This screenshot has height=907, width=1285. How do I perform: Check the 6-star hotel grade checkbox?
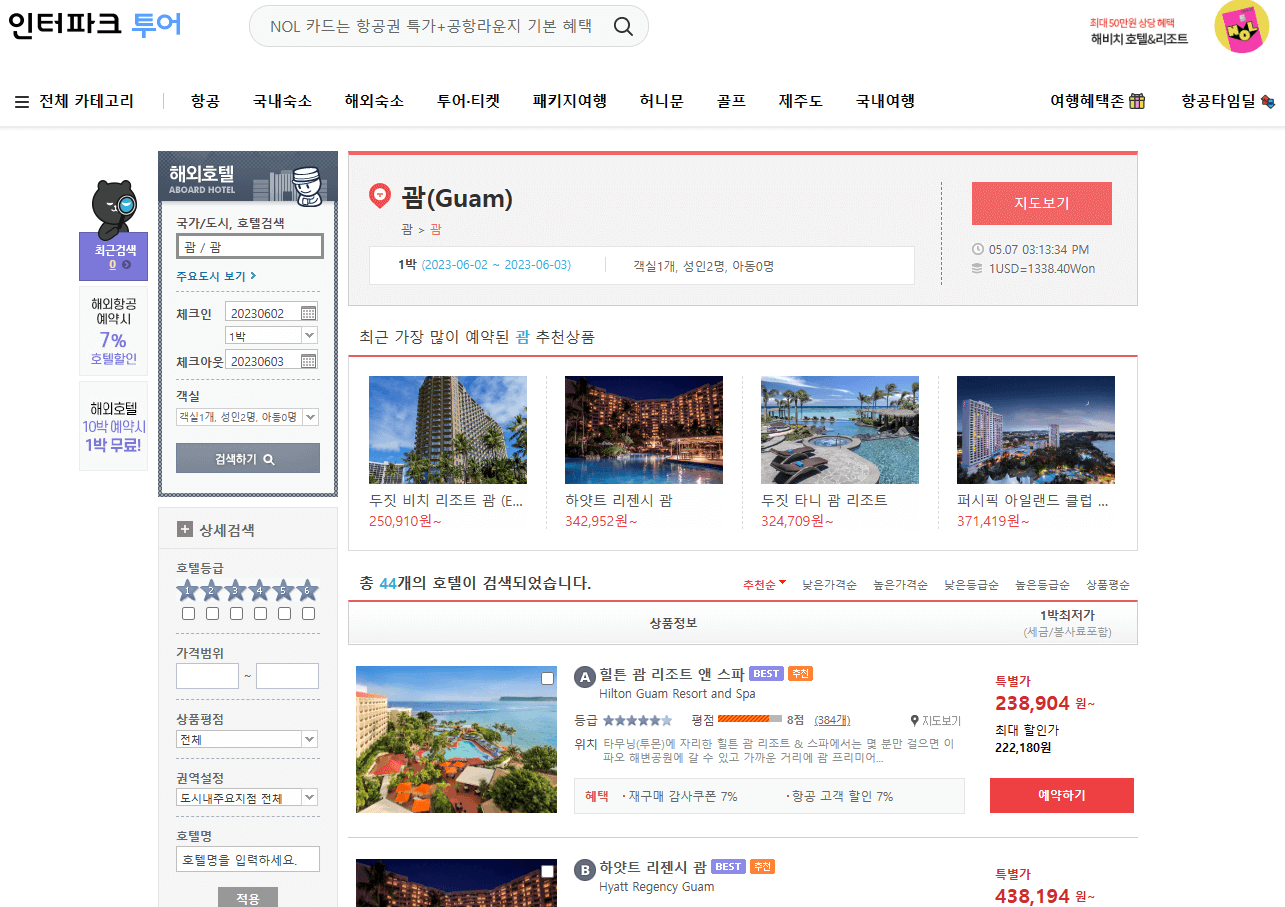pos(308,614)
